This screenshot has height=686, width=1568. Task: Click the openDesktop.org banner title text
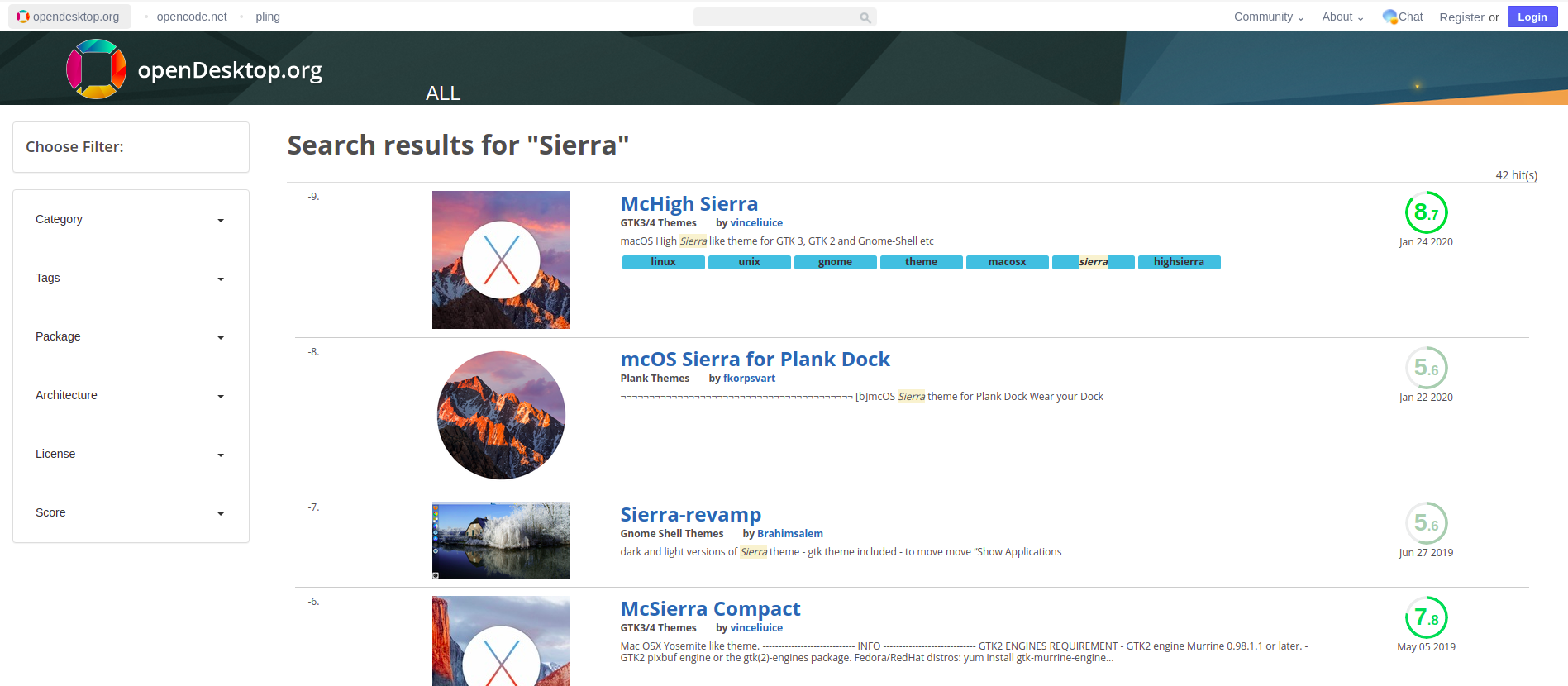230,71
